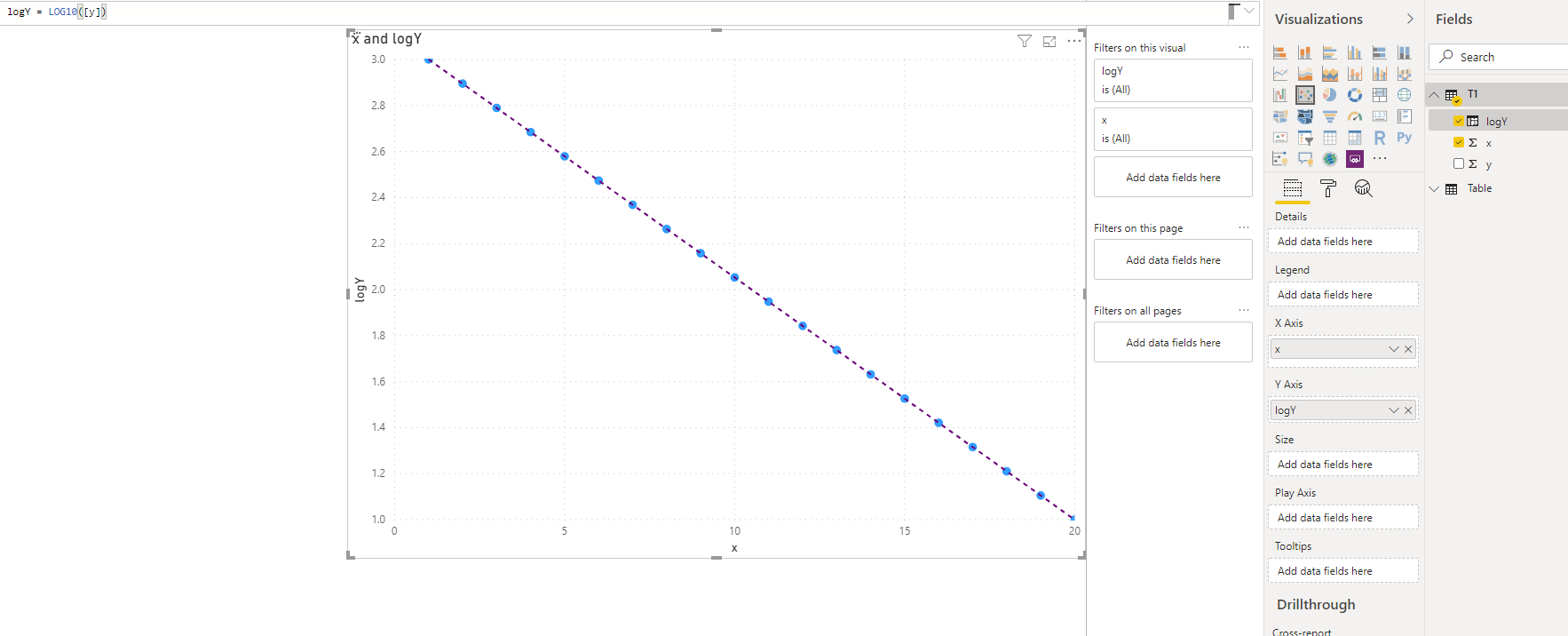The image size is (1568, 636).
Task: Select the slicer visual icon
Action: (1304, 138)
